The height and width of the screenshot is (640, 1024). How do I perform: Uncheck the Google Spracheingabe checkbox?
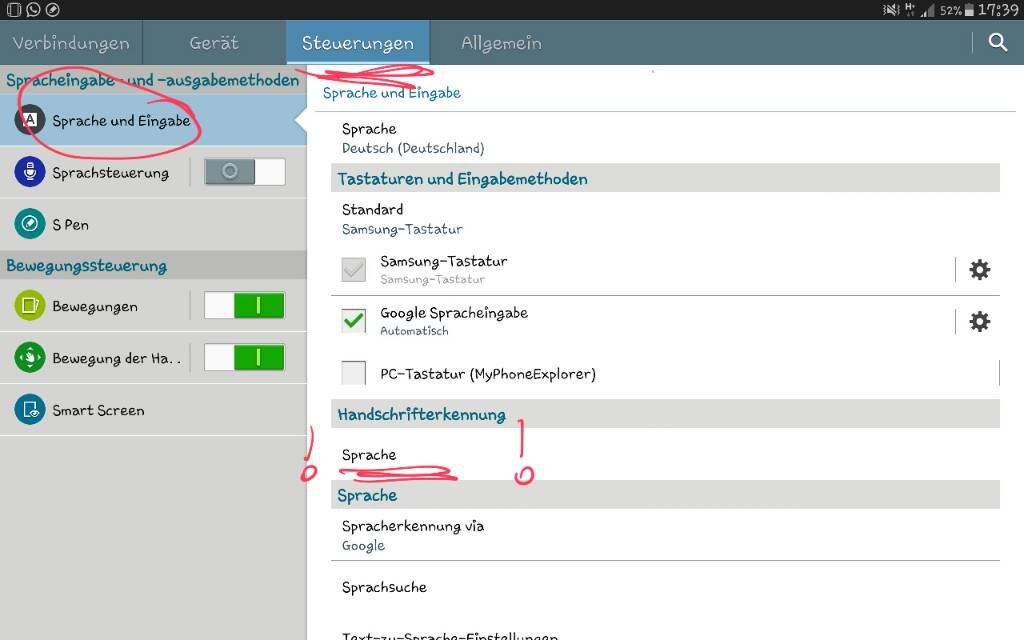(x=353, y=321)
